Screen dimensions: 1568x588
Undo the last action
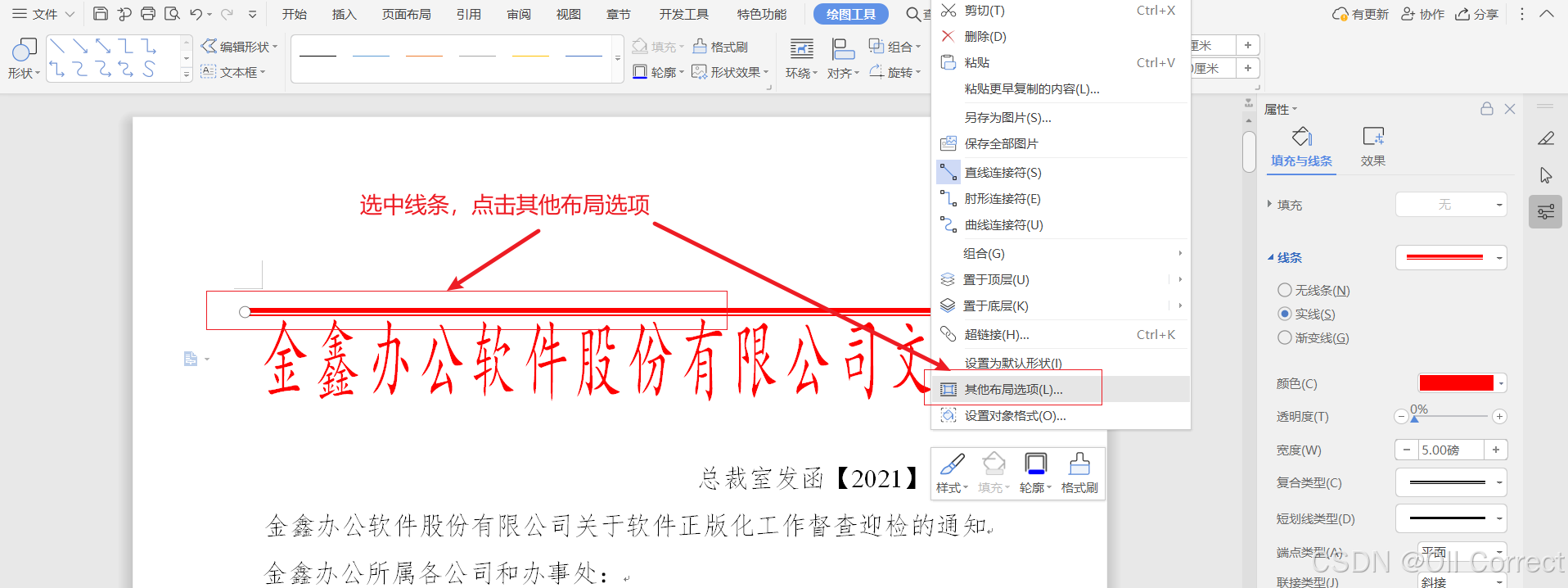(196, 14)
